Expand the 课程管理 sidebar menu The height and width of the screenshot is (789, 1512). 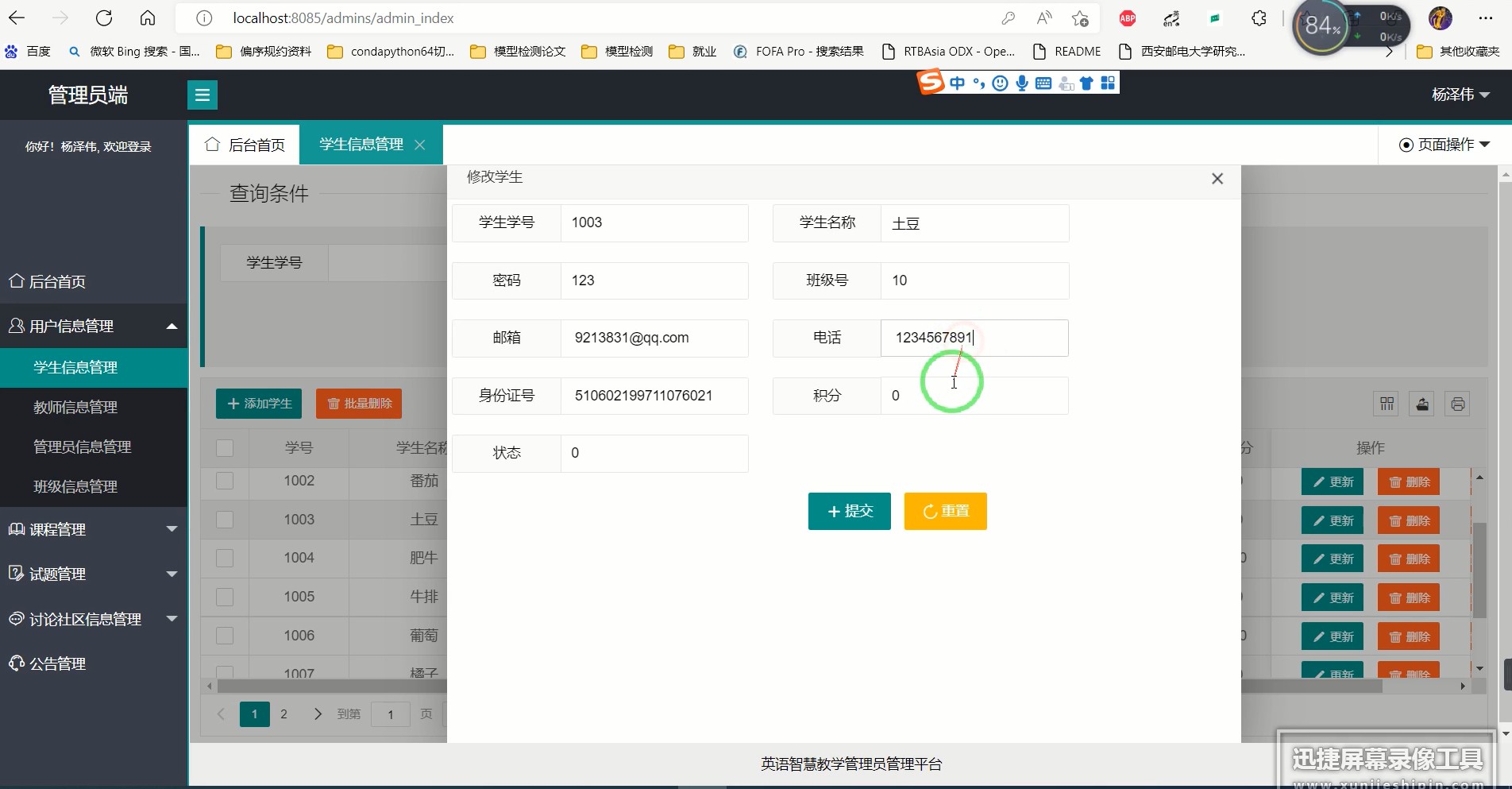tap(93, 529)
